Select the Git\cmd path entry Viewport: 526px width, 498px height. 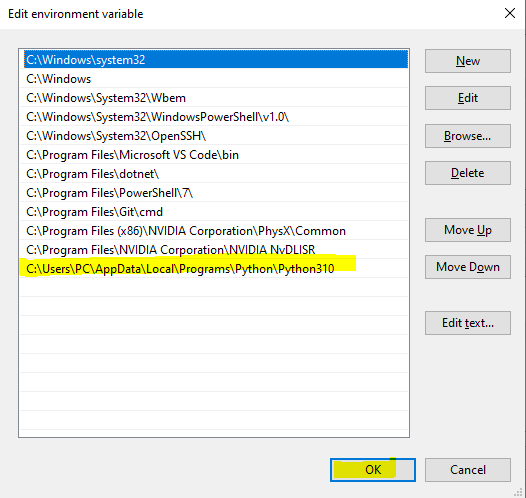214,212
